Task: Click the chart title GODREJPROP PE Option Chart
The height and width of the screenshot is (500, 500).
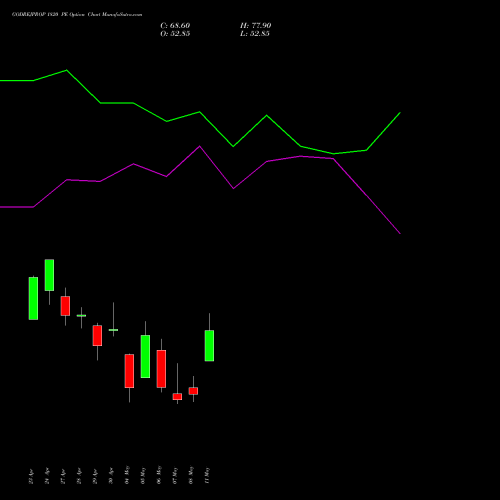Action: click(77, 15)
